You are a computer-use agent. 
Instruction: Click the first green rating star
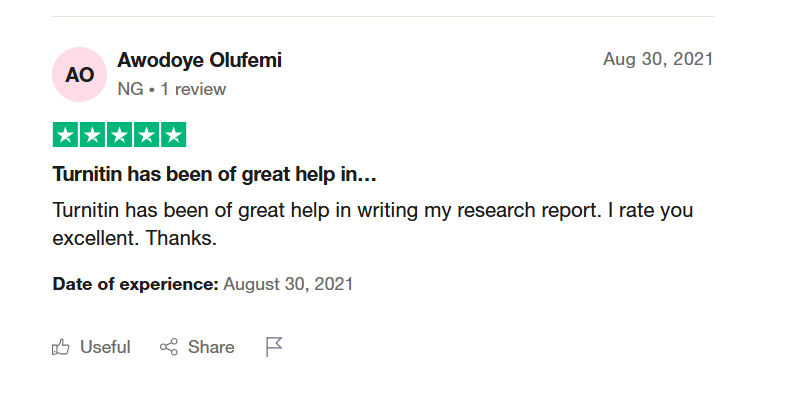(x=66, y=135)
